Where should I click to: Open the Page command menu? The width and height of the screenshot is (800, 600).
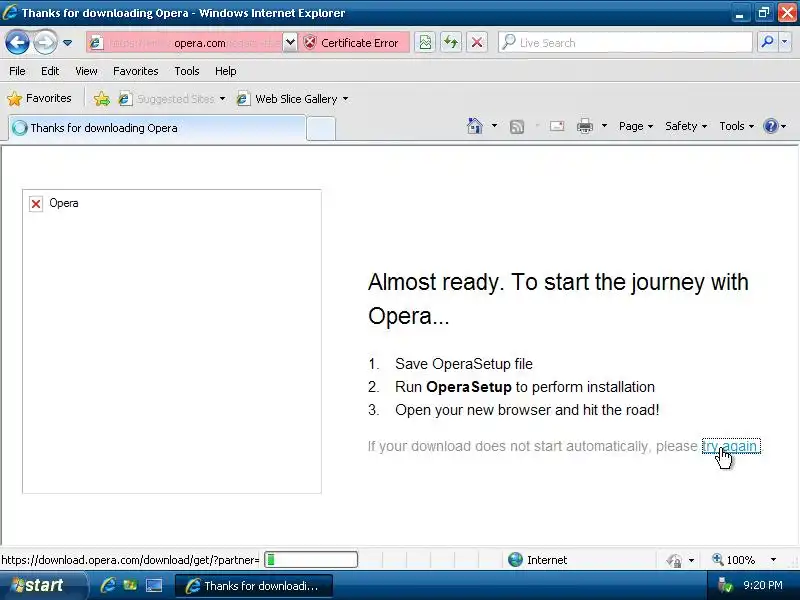tap(636, 126)
